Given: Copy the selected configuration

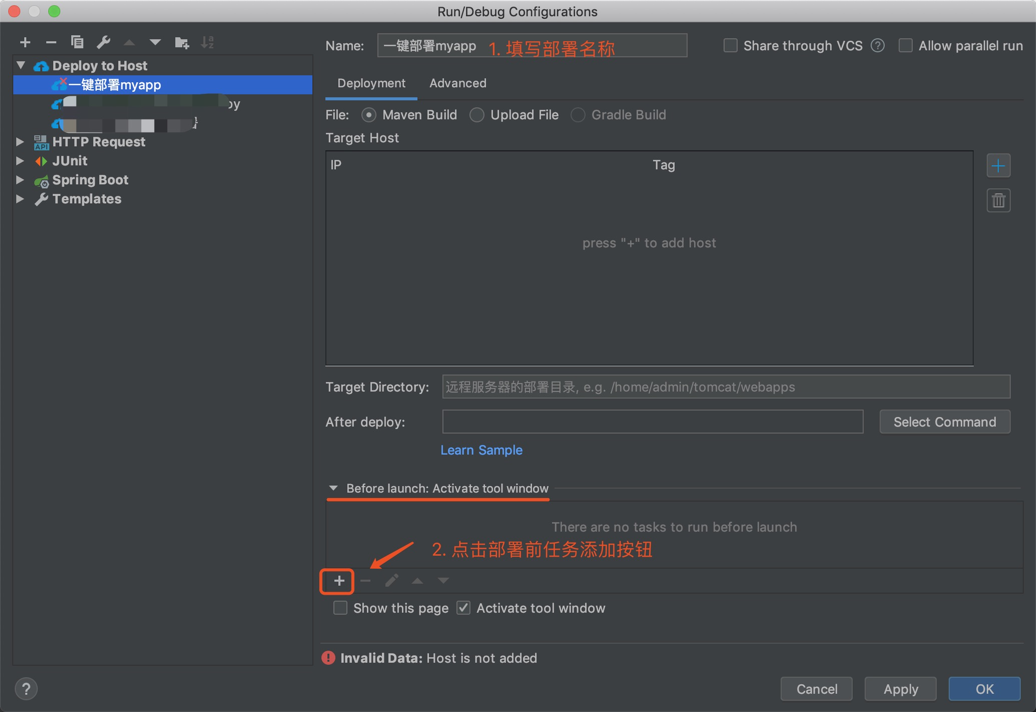Looking at the screenshot, I should 77,42.
